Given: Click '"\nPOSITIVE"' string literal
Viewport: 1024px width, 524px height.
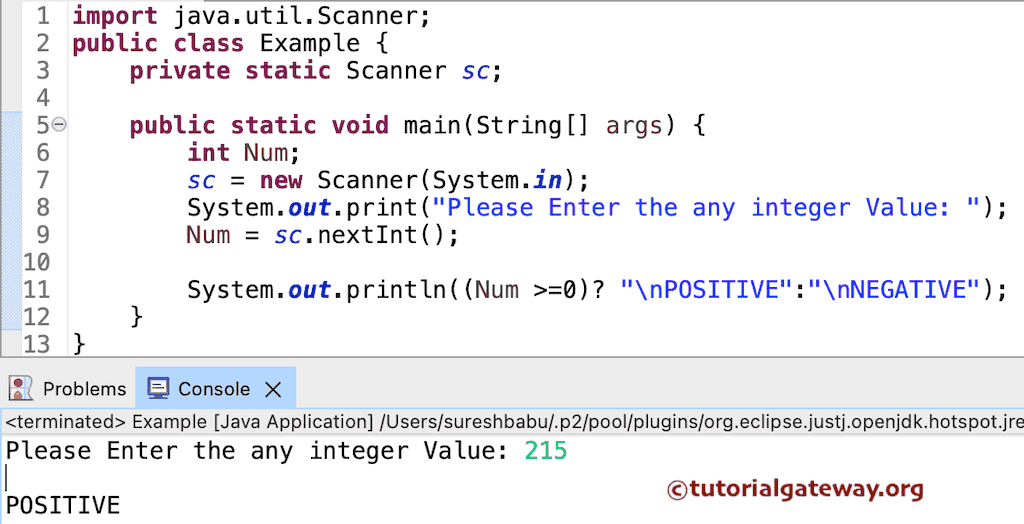Looking at the screenshot, I should click(705, 289).
